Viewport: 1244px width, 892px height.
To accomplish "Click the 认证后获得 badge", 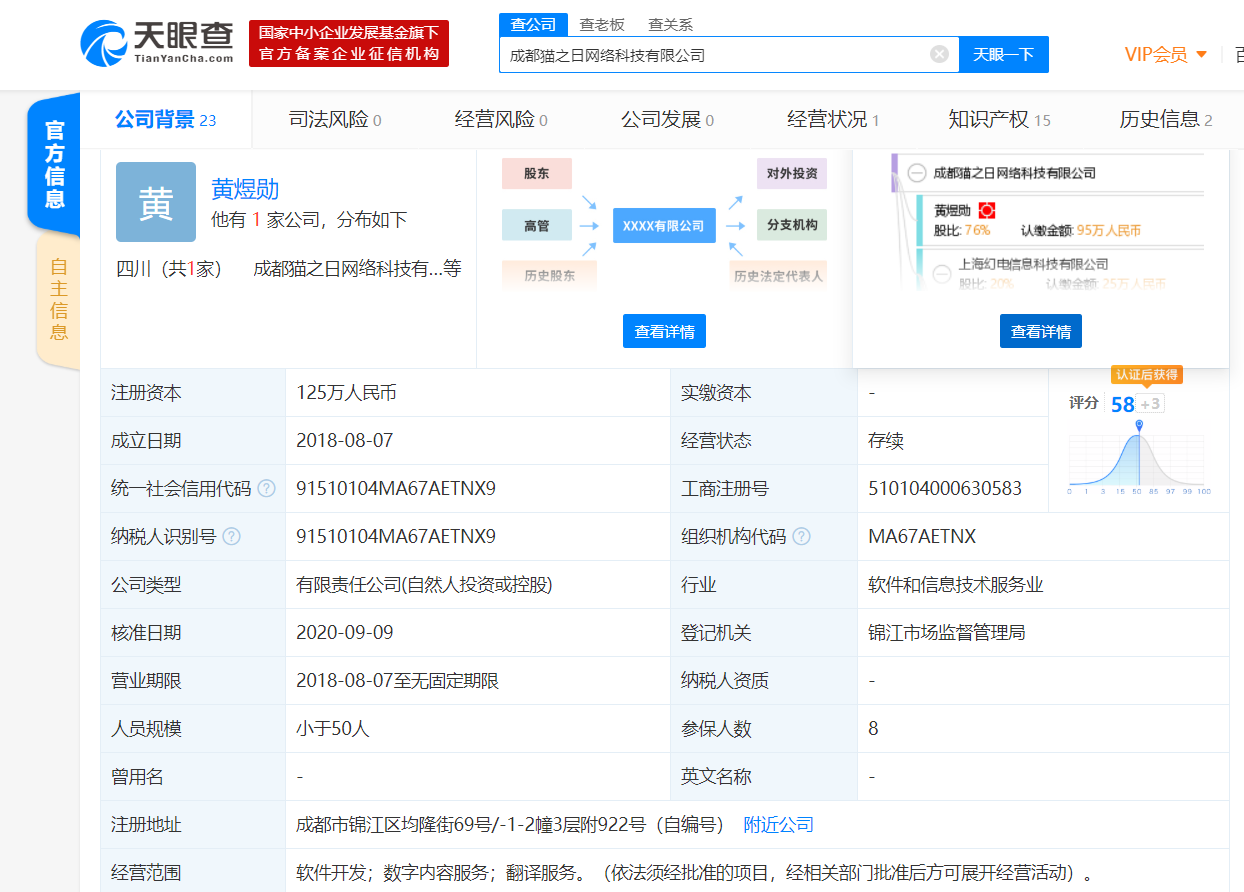I will pyautogui.click(x=1146, y=374).
